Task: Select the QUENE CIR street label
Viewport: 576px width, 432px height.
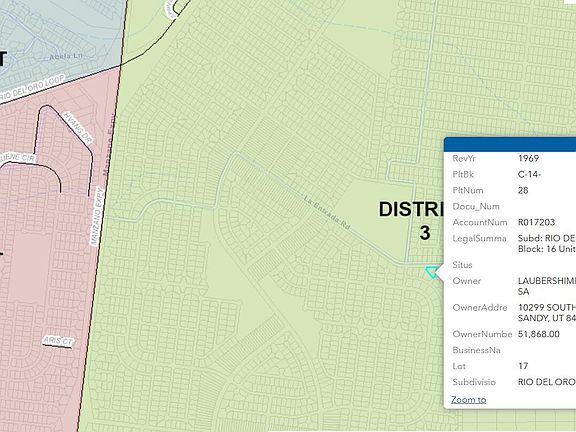Action: [18, 159]
